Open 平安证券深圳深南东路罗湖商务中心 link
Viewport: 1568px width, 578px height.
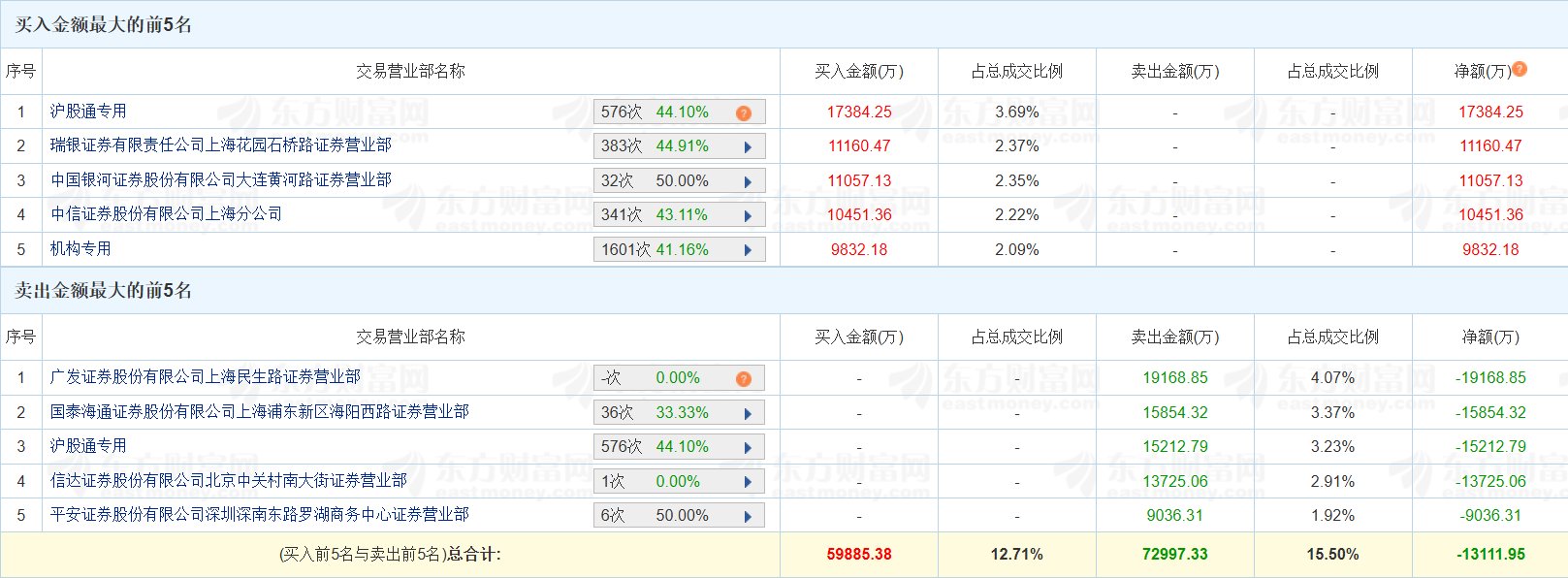pos(260,515)
